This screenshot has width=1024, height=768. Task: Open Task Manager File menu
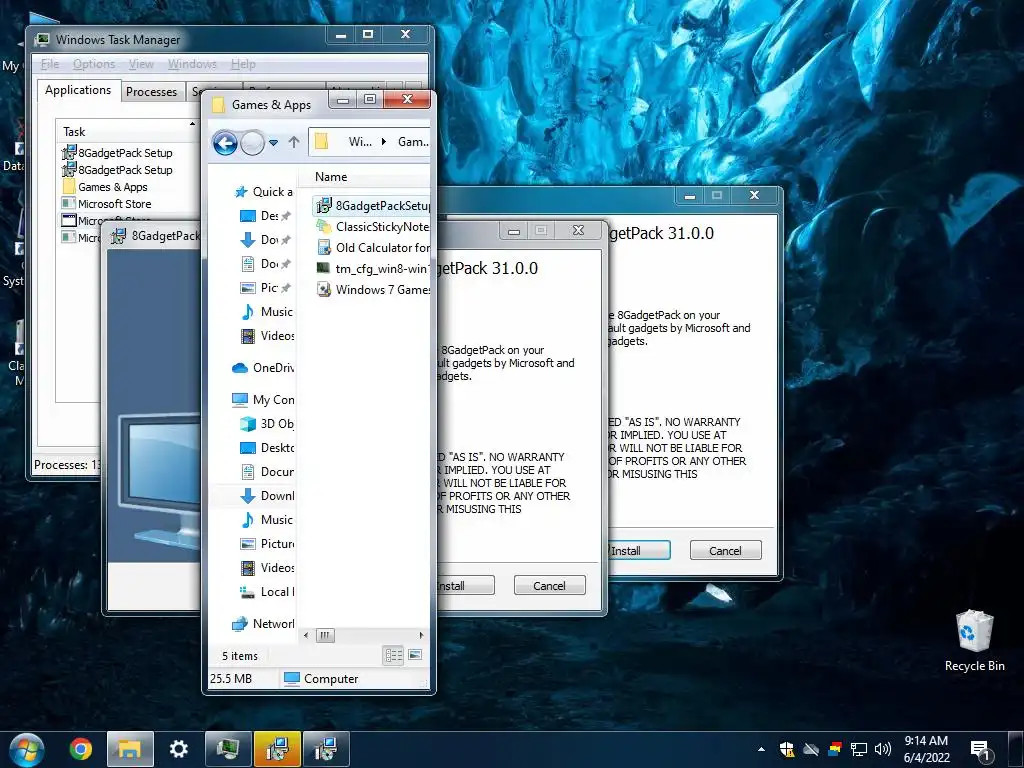pyautogui.click(x=50, y=64)
